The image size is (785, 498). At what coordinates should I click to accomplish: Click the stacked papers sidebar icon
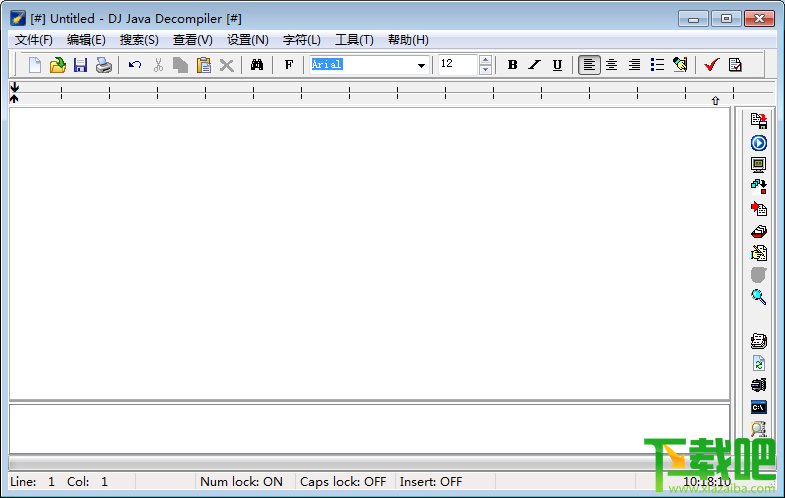coord(758,341)
